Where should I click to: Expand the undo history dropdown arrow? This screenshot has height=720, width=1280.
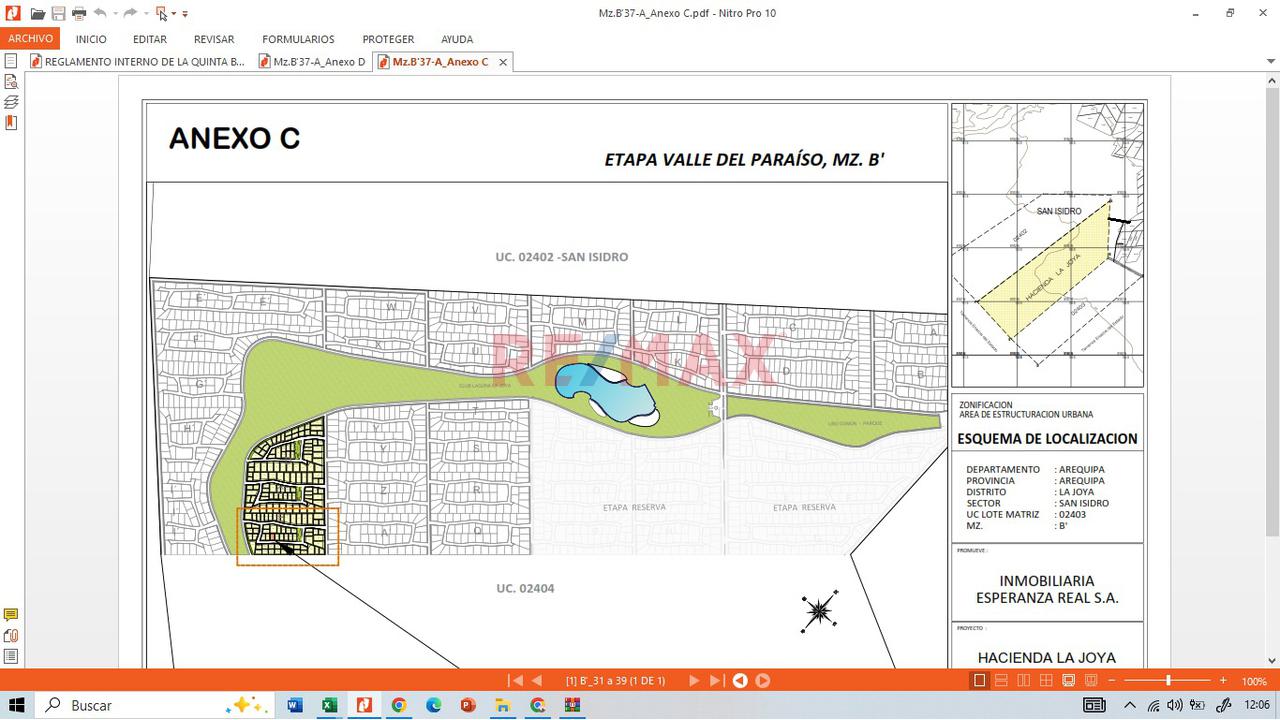tap(115, 14)
